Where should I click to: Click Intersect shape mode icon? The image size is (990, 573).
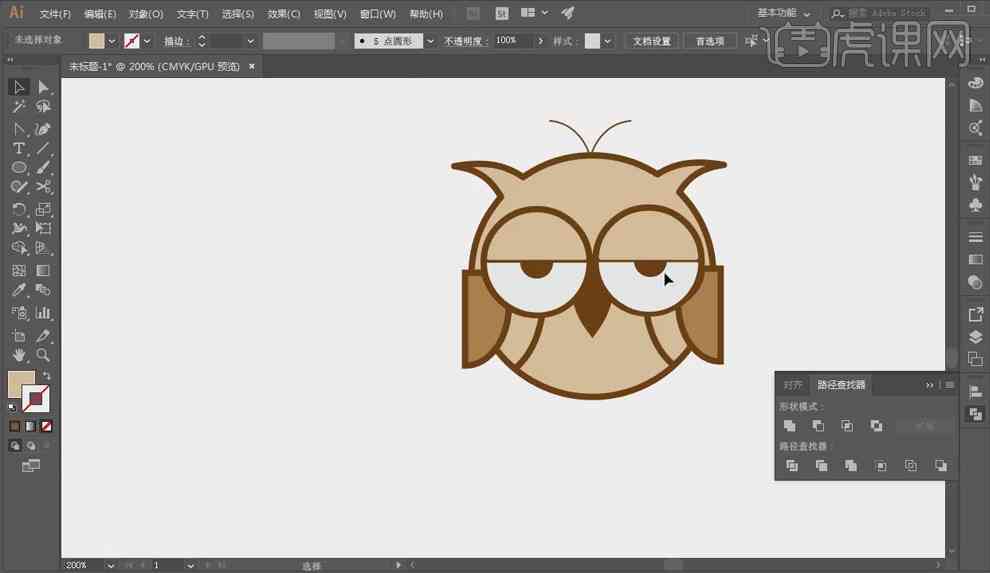tap(847, 426)
